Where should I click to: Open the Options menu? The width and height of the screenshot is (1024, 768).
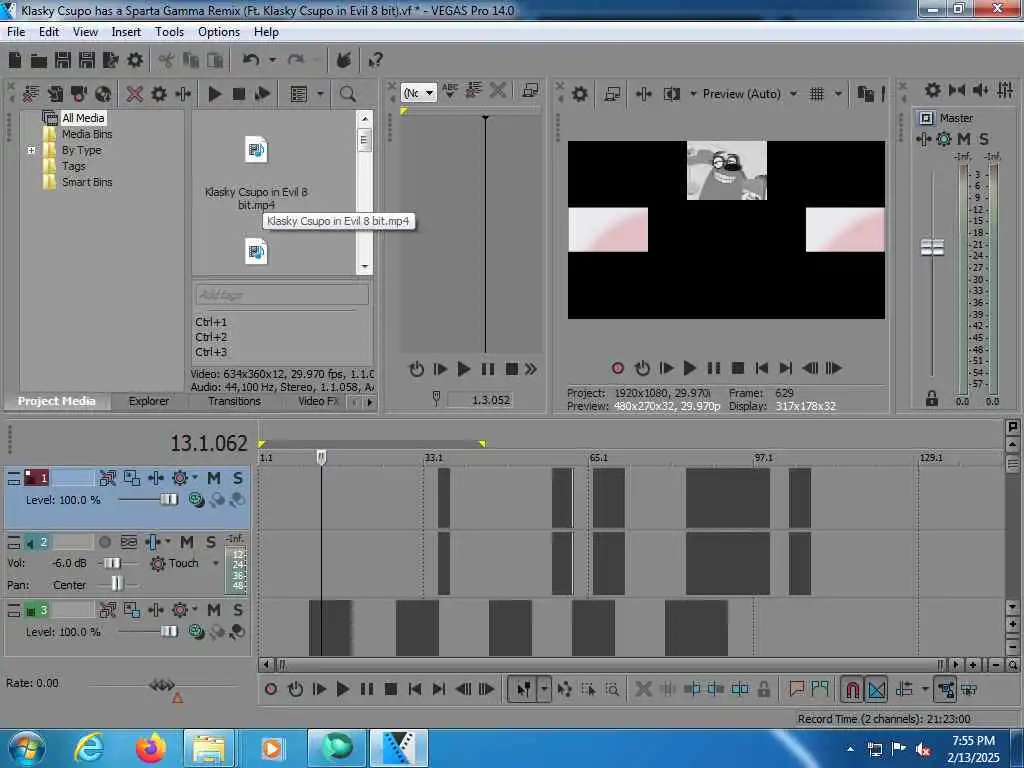click(x=219, y=32)
